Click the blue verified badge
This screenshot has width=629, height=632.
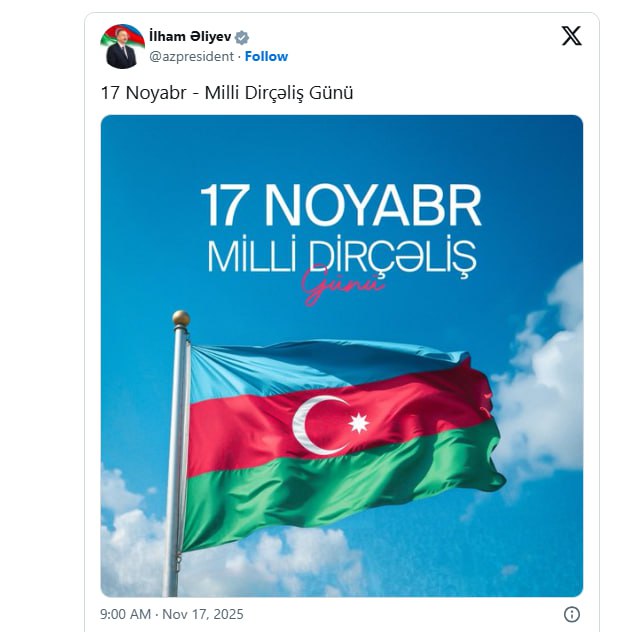242,37
